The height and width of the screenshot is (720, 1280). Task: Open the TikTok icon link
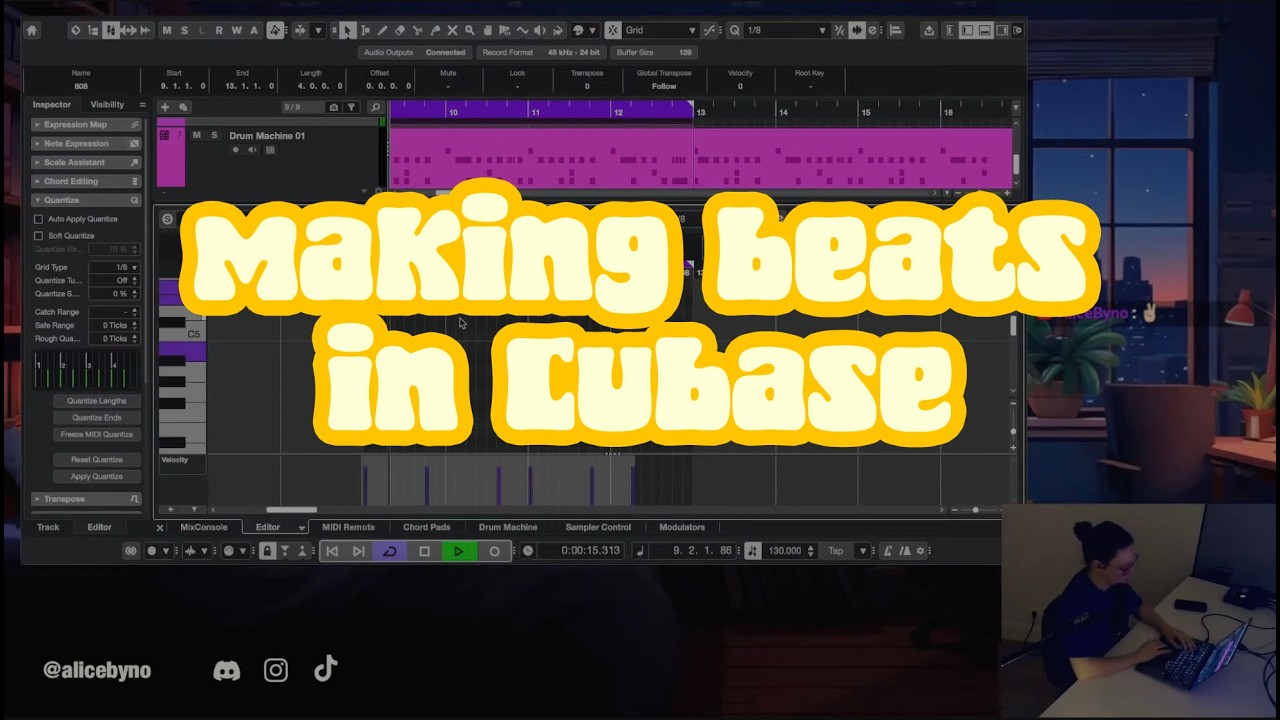(x=325, y=669)
